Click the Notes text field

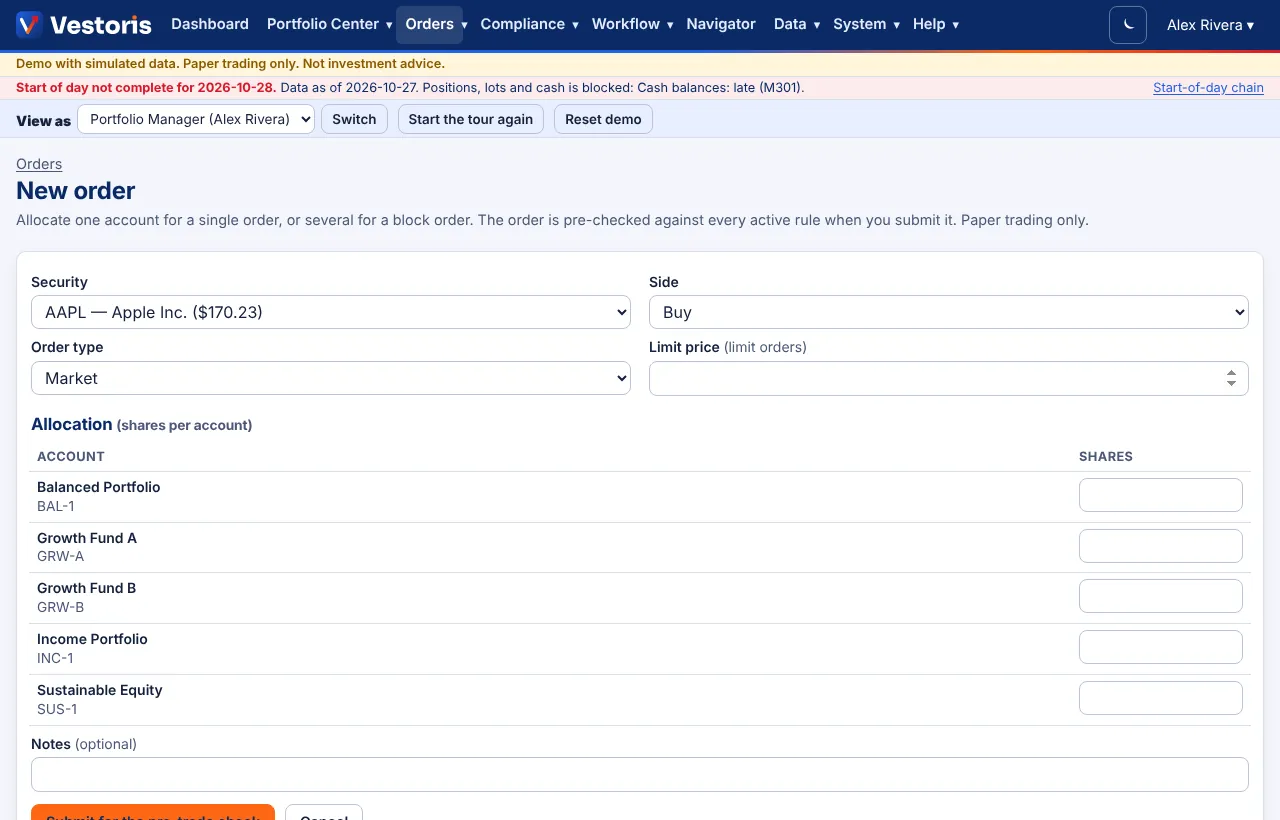(640, 774)
